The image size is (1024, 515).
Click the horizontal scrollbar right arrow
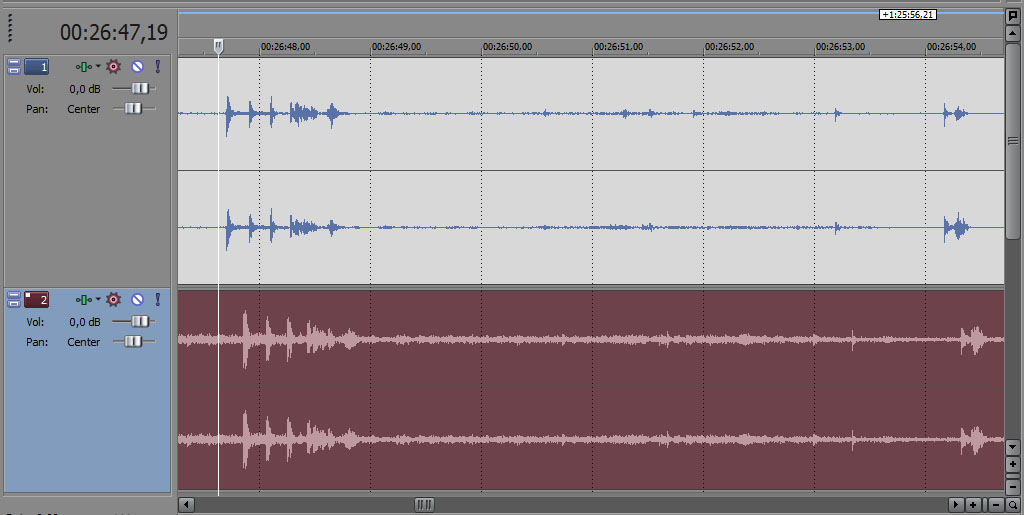click(x=955, y=505)
